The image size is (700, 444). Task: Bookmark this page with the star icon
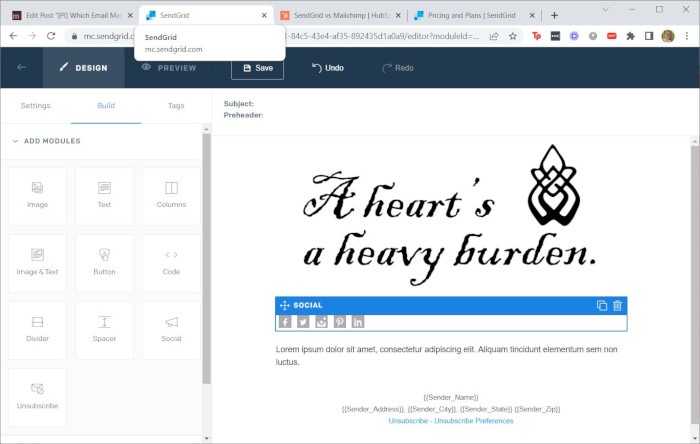click(x=513, y=36)
